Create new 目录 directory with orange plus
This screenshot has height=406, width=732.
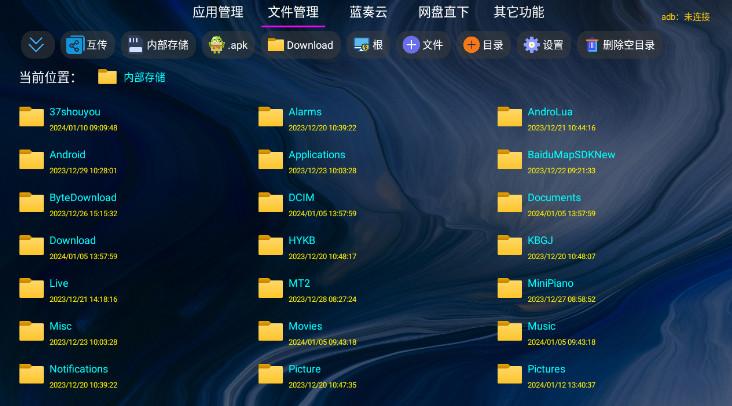(484, 45)
